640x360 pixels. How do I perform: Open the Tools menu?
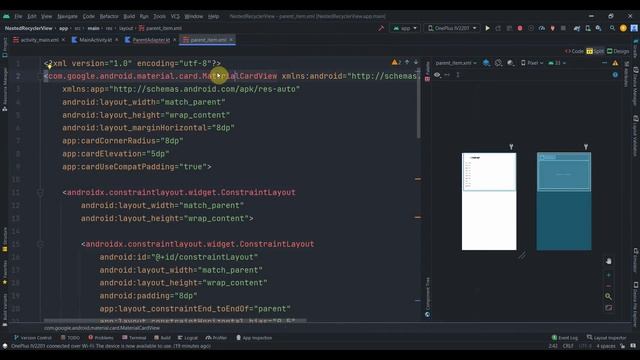[159, 16]
